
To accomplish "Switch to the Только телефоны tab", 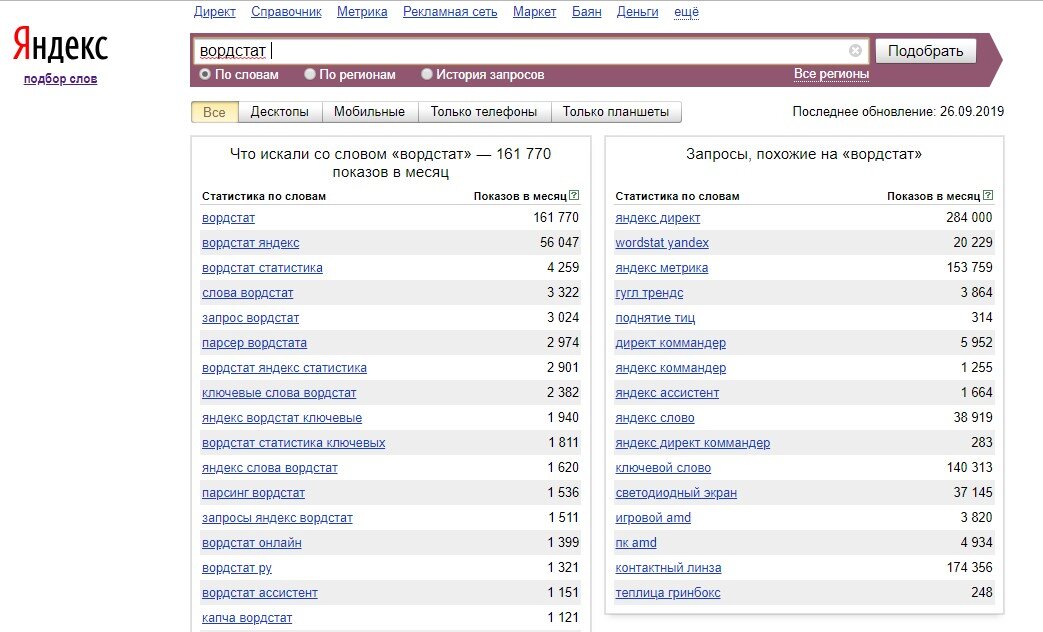I will point(484,112).
